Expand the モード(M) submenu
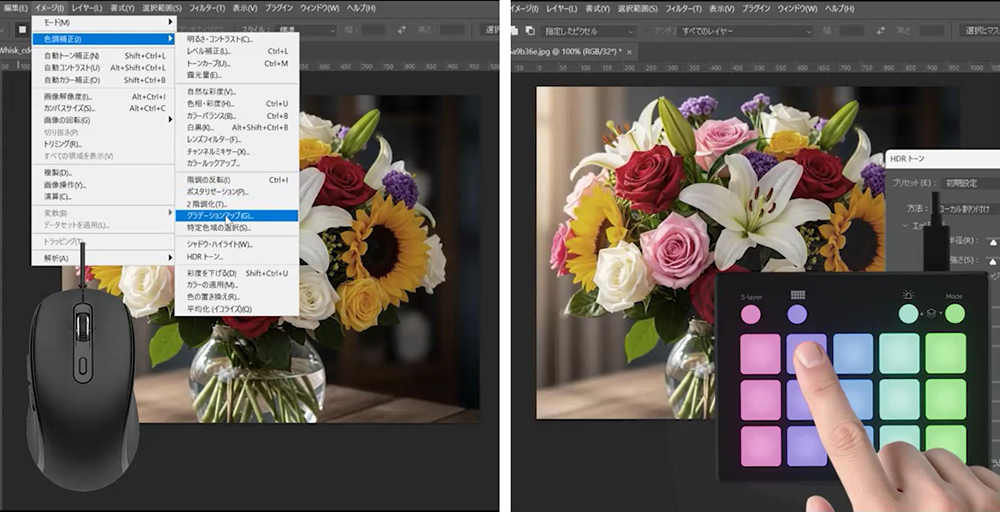 point(102,22)
